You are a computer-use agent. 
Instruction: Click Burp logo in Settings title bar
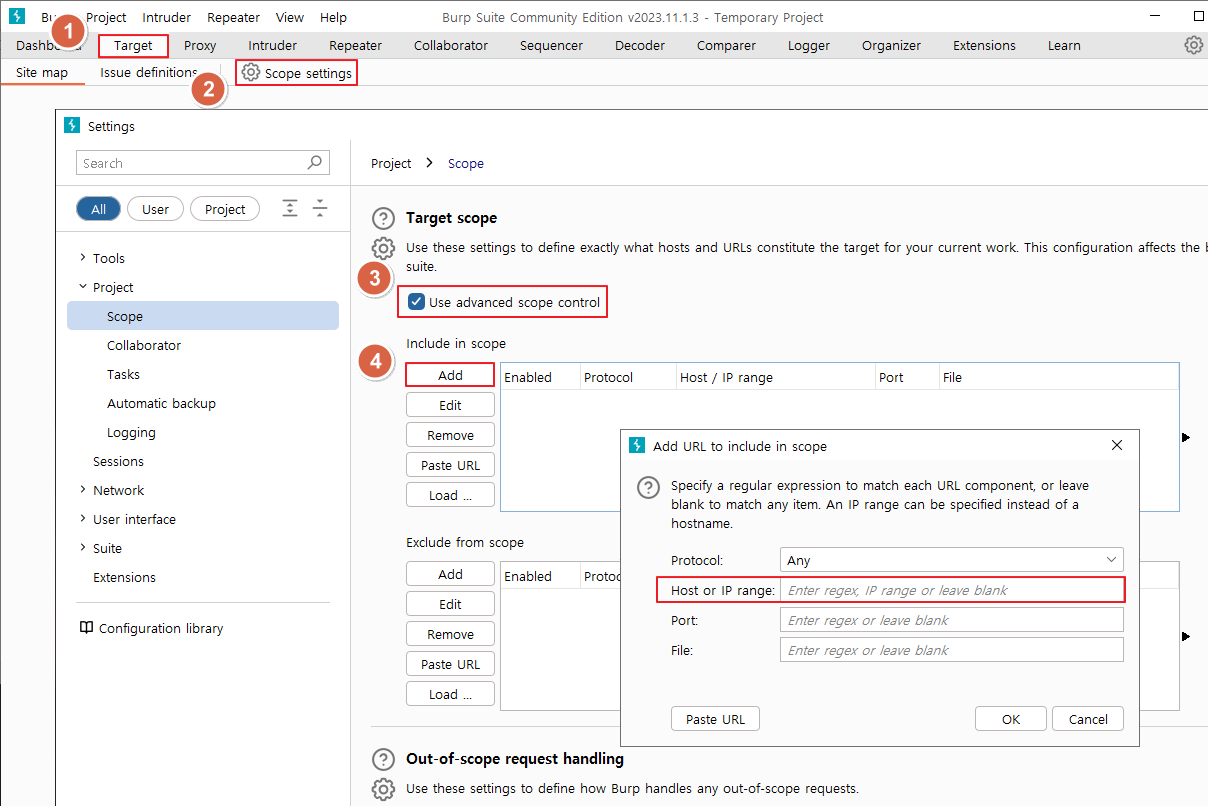point(71,126)
